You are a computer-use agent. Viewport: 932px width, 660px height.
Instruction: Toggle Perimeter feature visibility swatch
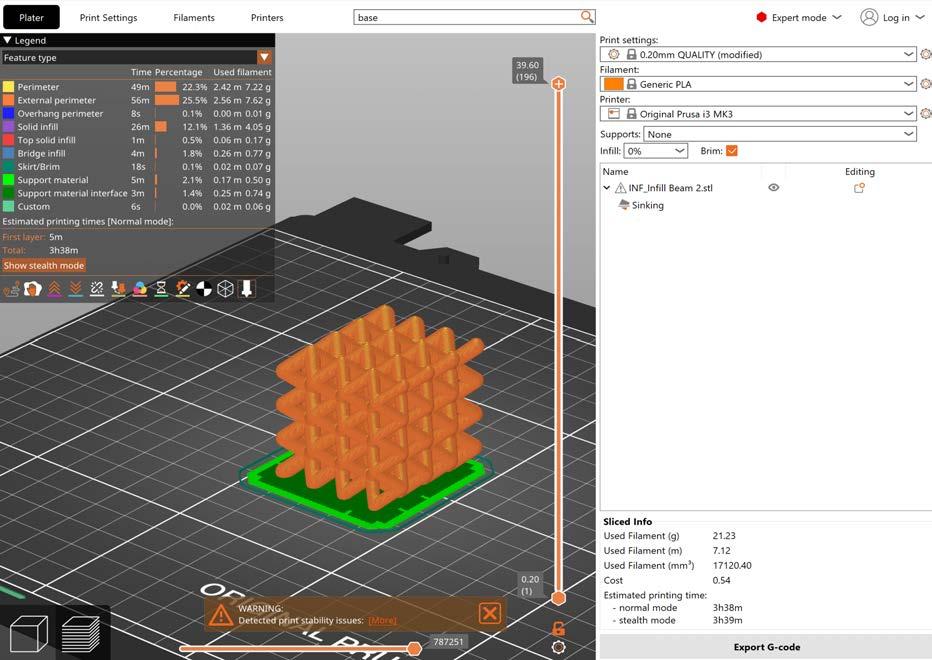(x=8, y=87)
